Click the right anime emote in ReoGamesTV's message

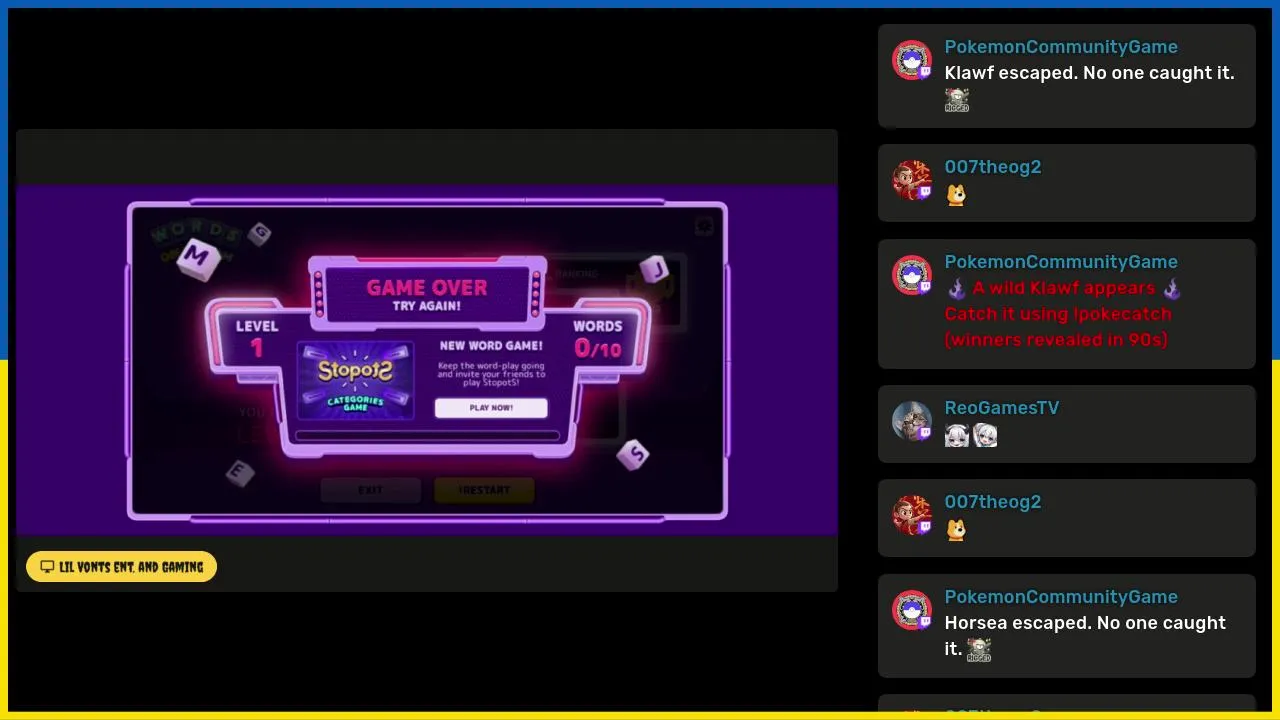[985, 435]
